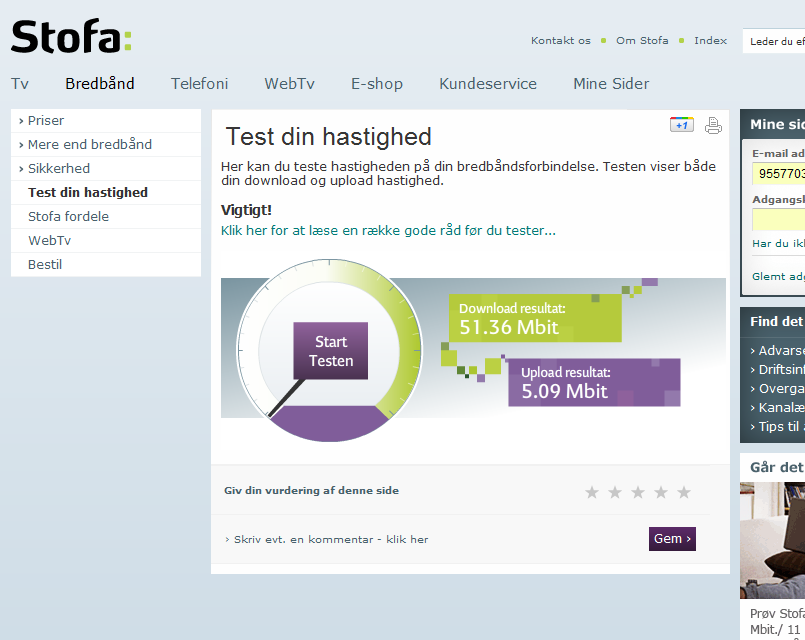Click the E-mail address input field
This screenshot has width=805, height=640.
779,173
